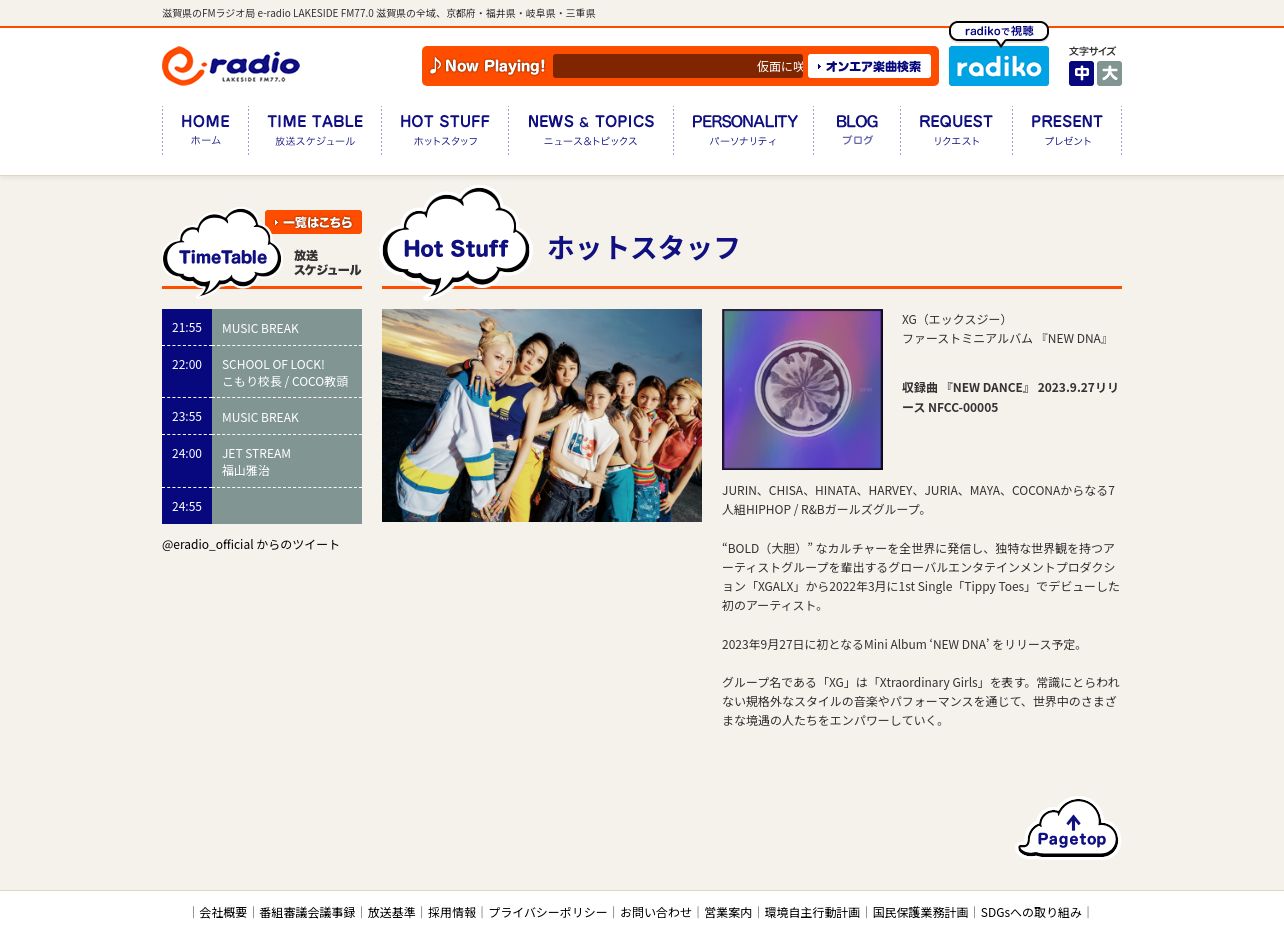Click the e-radio logo

(x=231, y=66)
